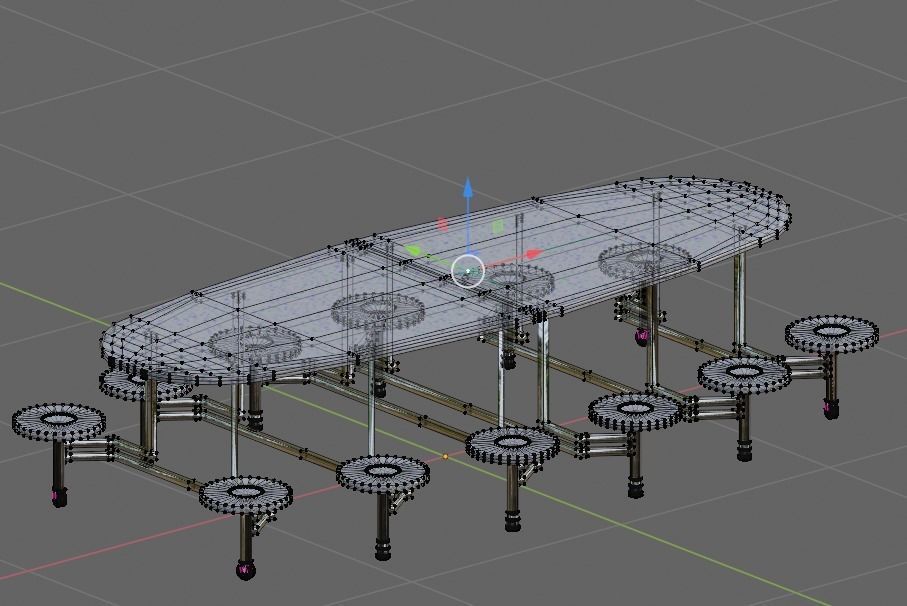Grab the red X-axis gizmo arrow
Image resolution: width=907 pixels, height=606 pixels.
click(x=534, y=254)
